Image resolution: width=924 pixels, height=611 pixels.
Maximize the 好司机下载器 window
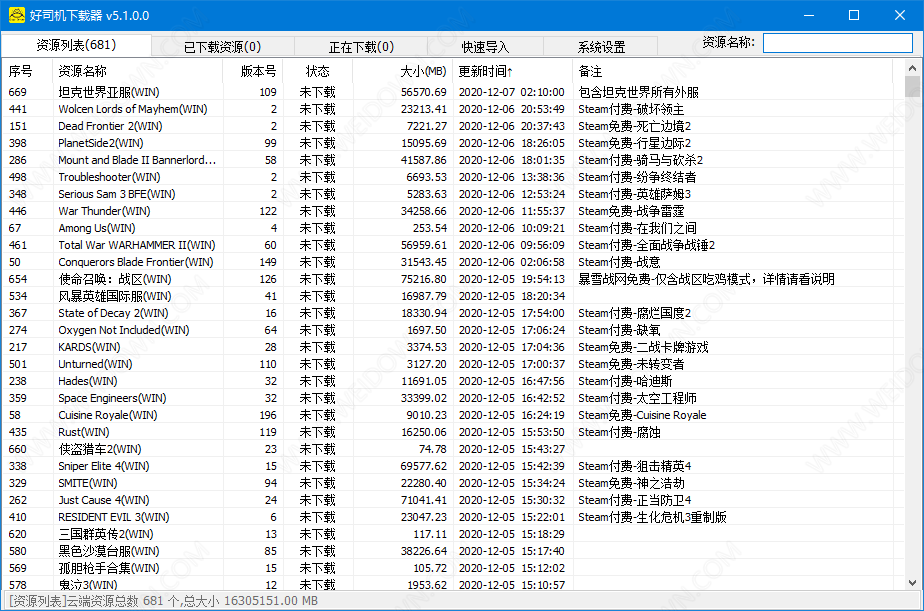point(854,15)
